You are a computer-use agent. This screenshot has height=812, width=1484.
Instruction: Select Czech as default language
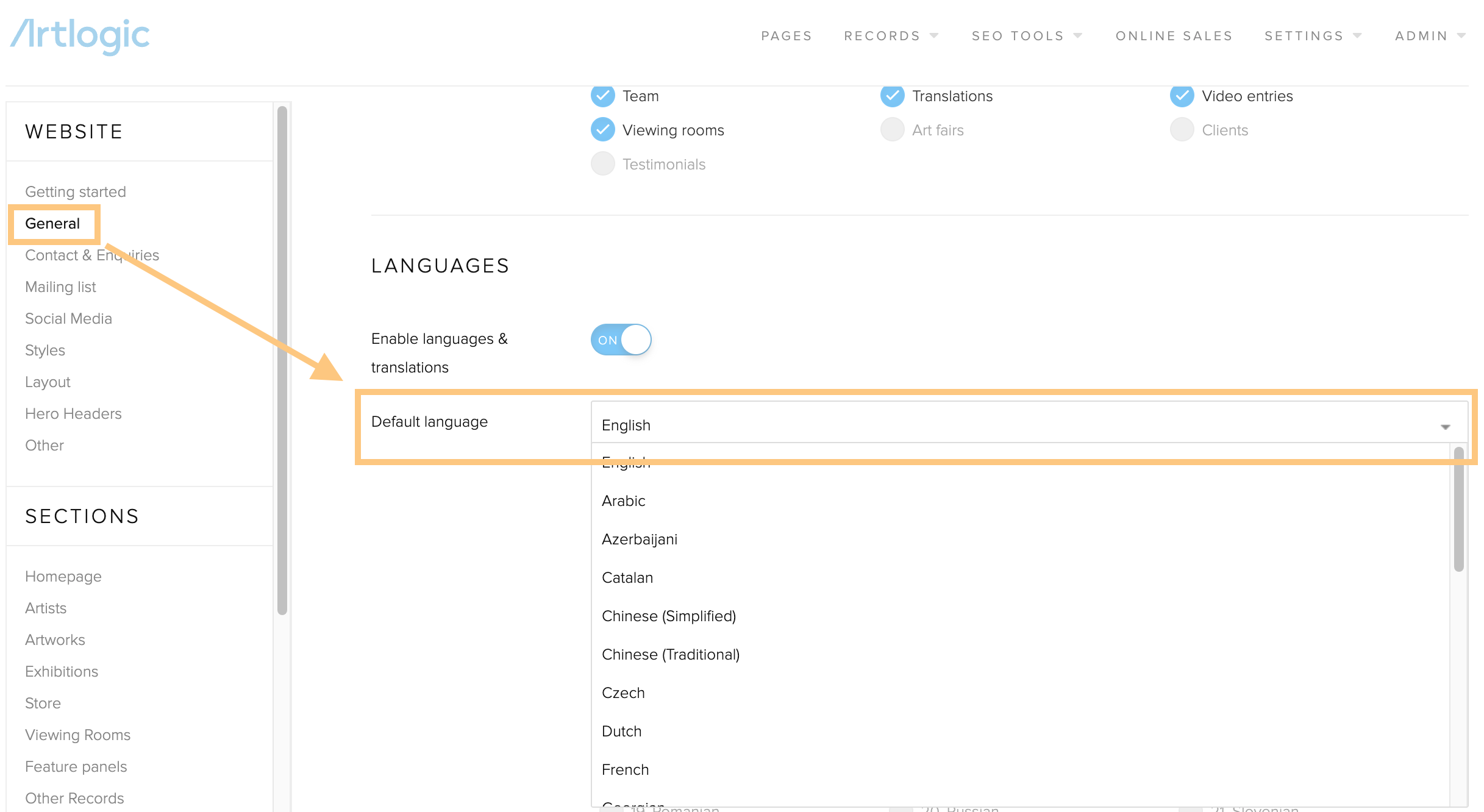pyautogui.click(x=622, y=693)
